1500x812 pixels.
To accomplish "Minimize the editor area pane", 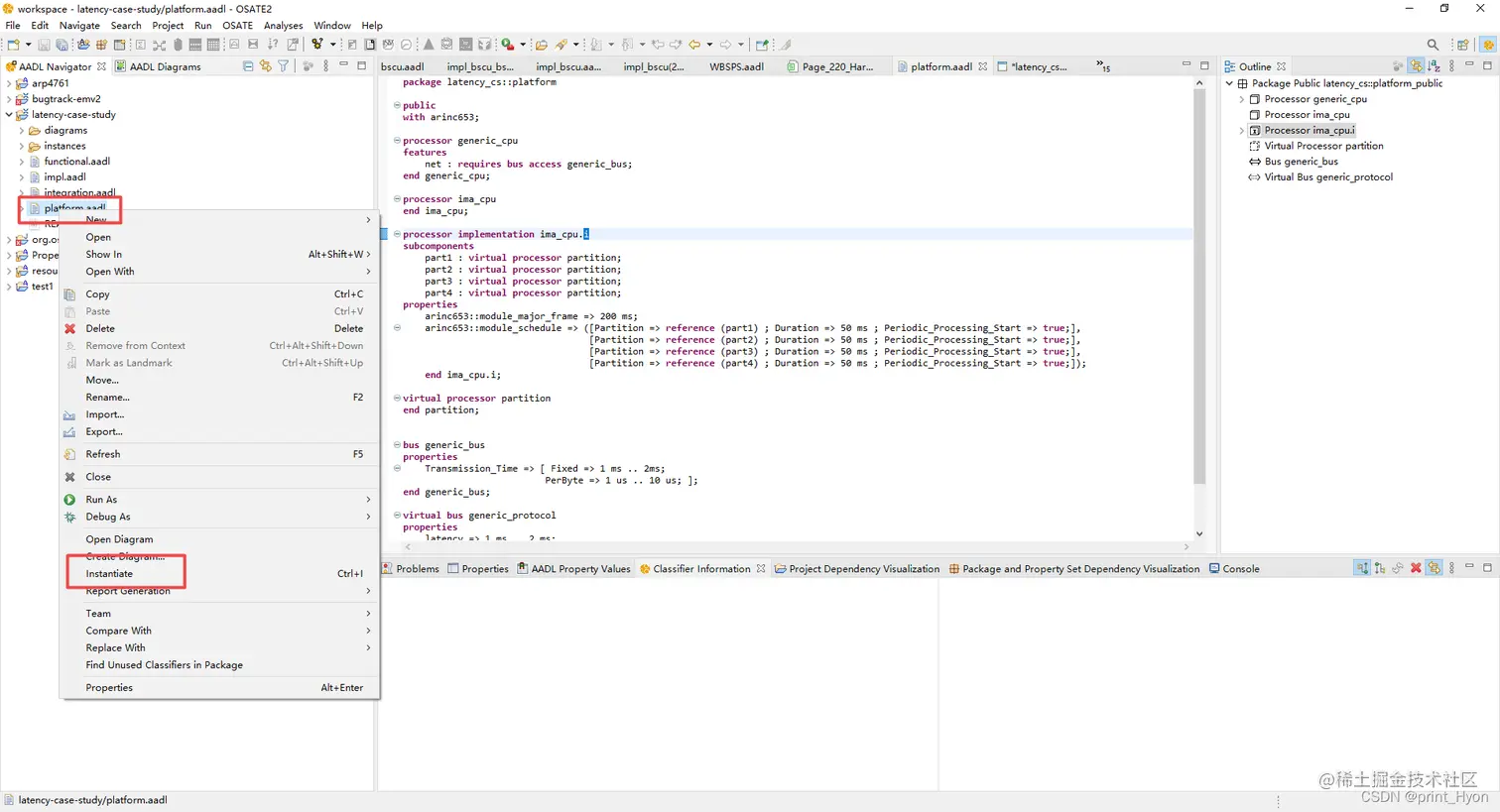I will 1186,63.
